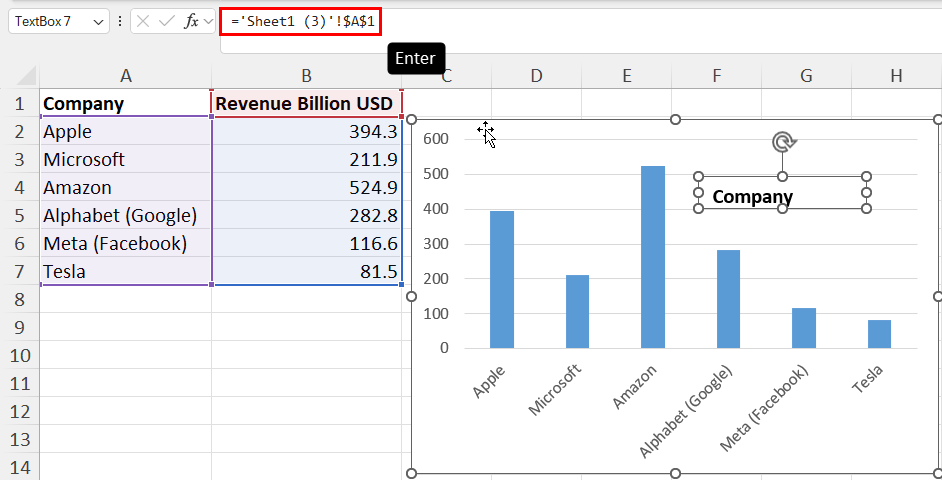Select column H header
The height and width of the screenshot is (480, 942).
click(896, 76)
